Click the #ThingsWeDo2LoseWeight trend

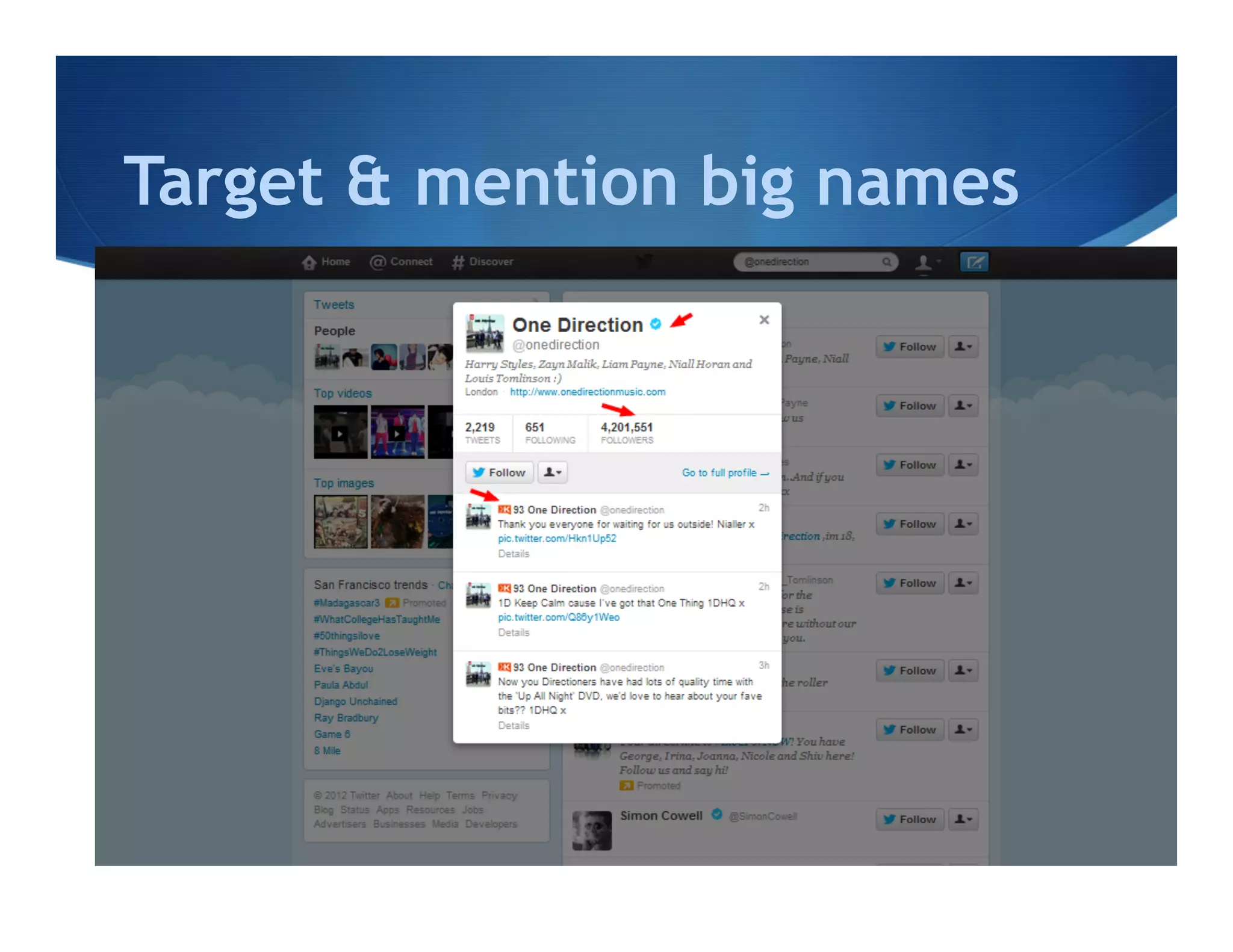coord(375,652)
